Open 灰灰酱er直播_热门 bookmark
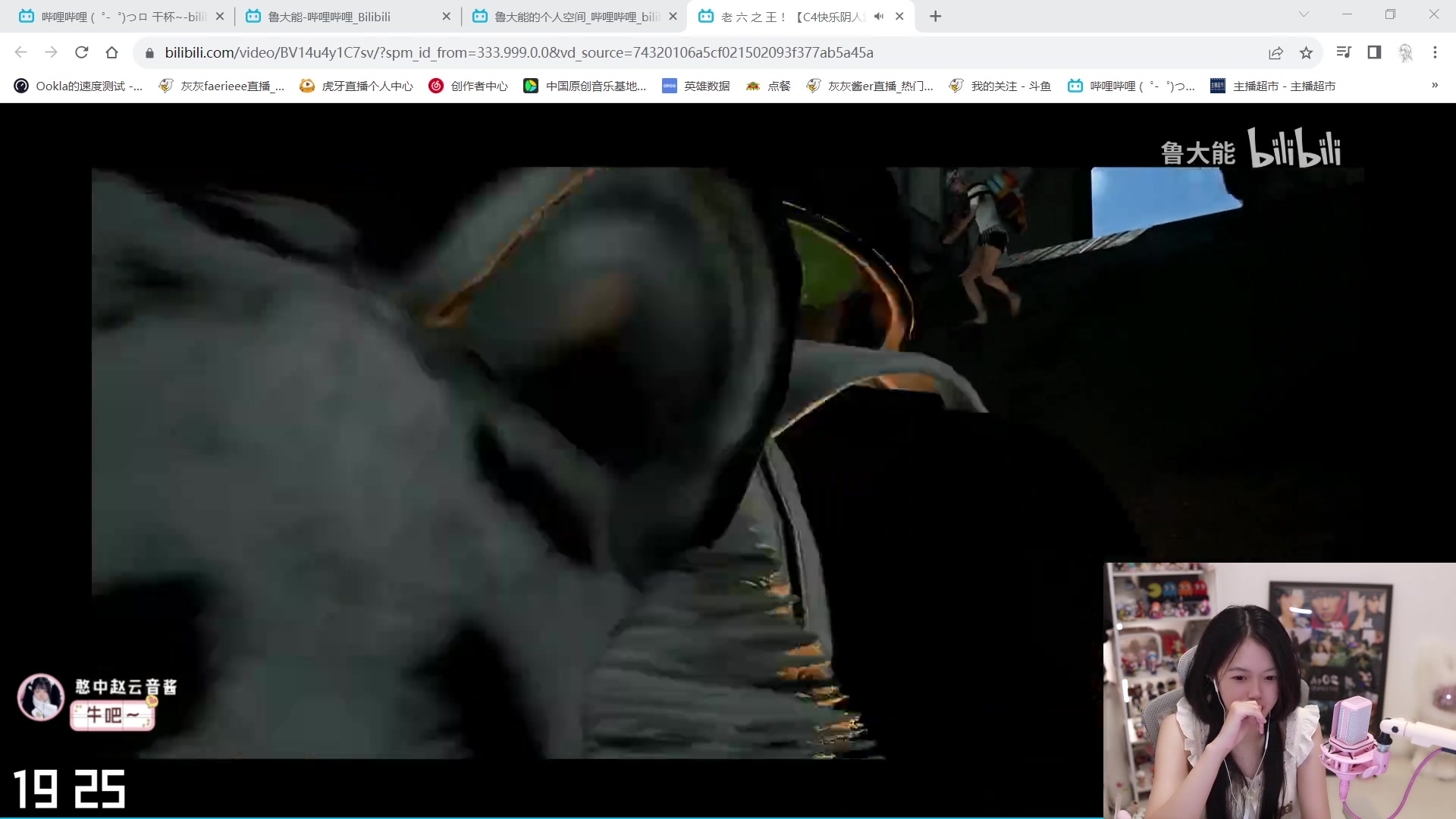The width and height of the screenshot is (1456, 819). [870, 86]
